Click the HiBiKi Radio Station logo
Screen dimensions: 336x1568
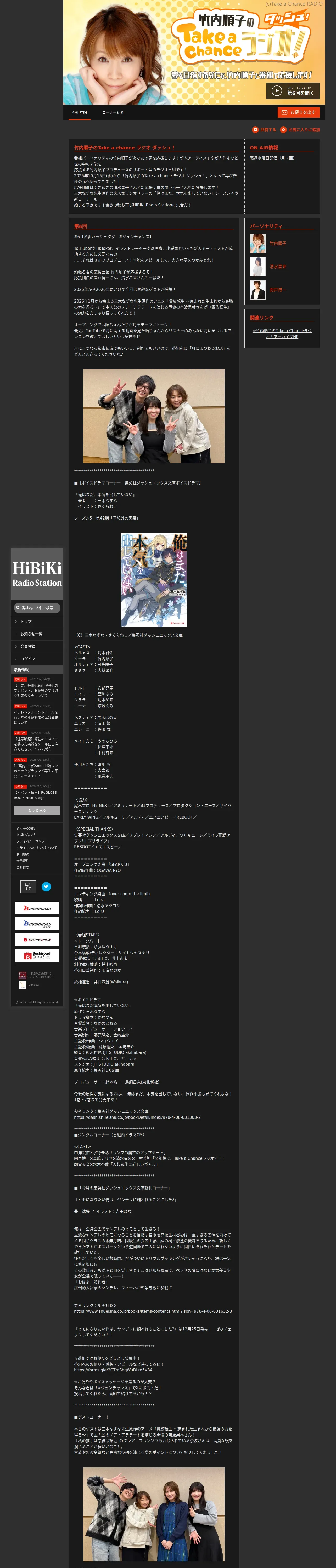37,574
